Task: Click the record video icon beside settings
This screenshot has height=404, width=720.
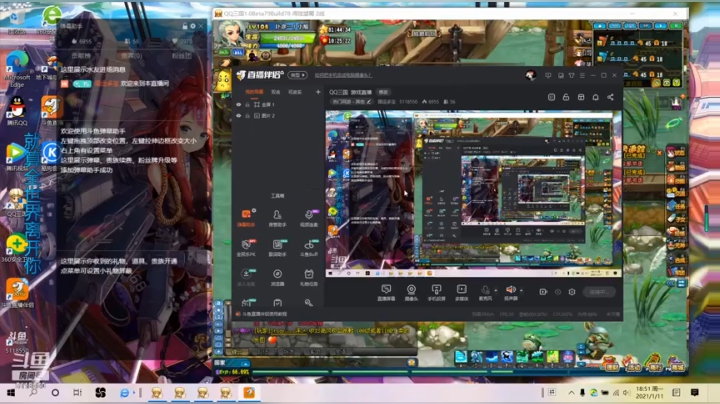Action: tap(543, 292)
